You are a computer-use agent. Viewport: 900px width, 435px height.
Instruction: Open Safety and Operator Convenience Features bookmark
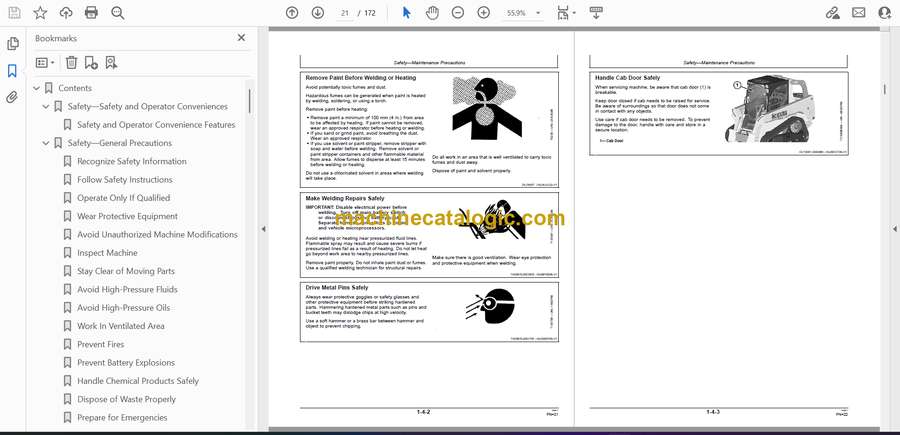pos(156,125)
